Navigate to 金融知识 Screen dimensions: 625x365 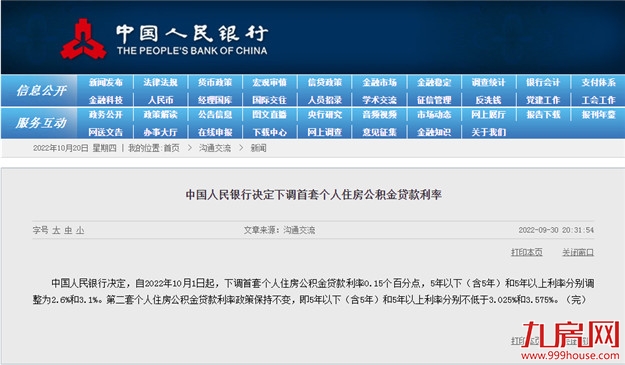434,132
